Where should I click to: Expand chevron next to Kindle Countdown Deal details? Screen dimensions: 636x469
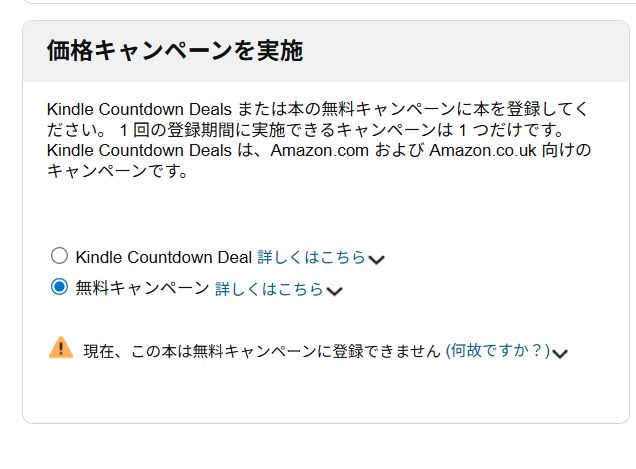[377, 259]
